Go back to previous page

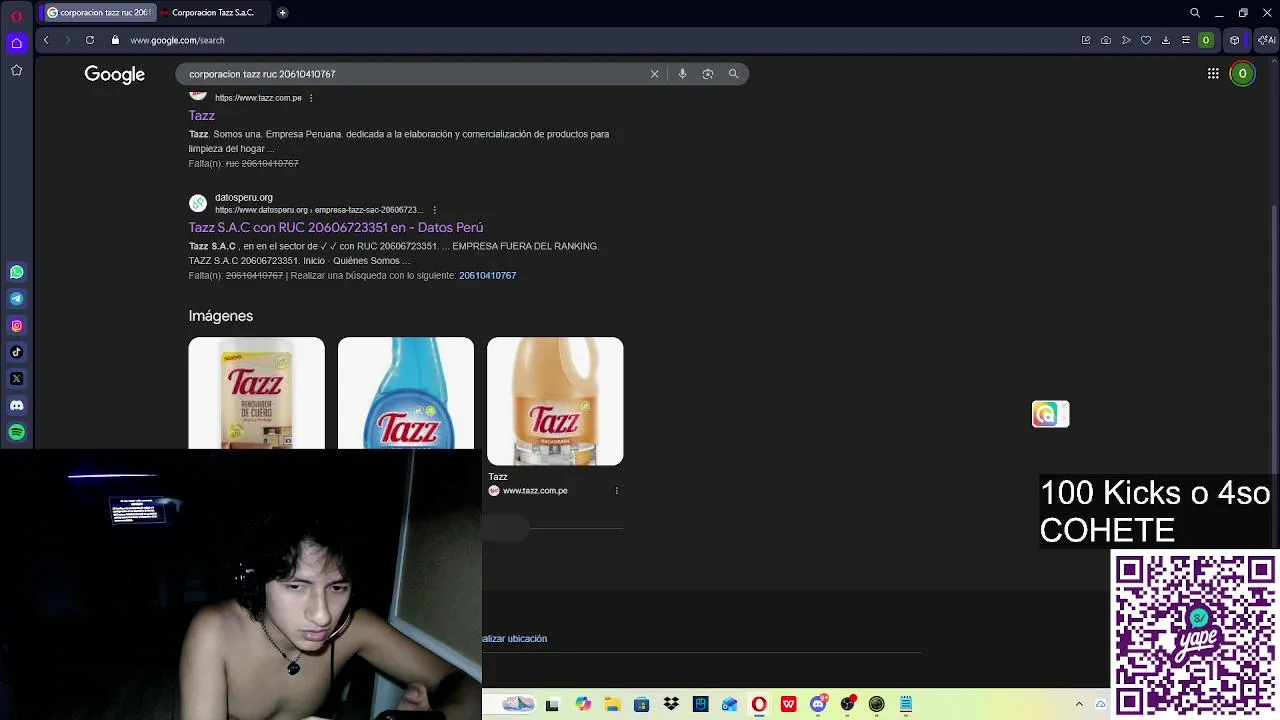(46, 40)
